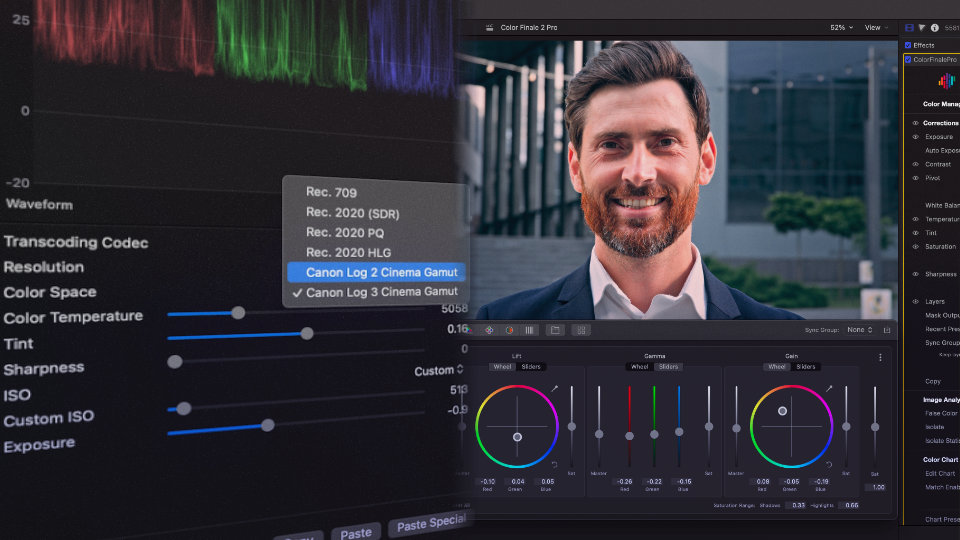Click the Exposure slider handle

268,425
